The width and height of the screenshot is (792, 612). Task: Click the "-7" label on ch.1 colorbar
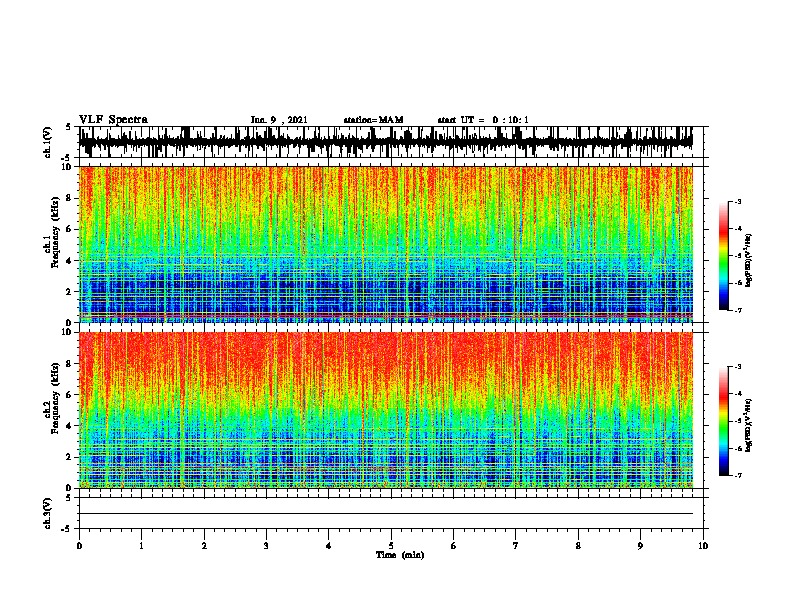tap(737, 310)
